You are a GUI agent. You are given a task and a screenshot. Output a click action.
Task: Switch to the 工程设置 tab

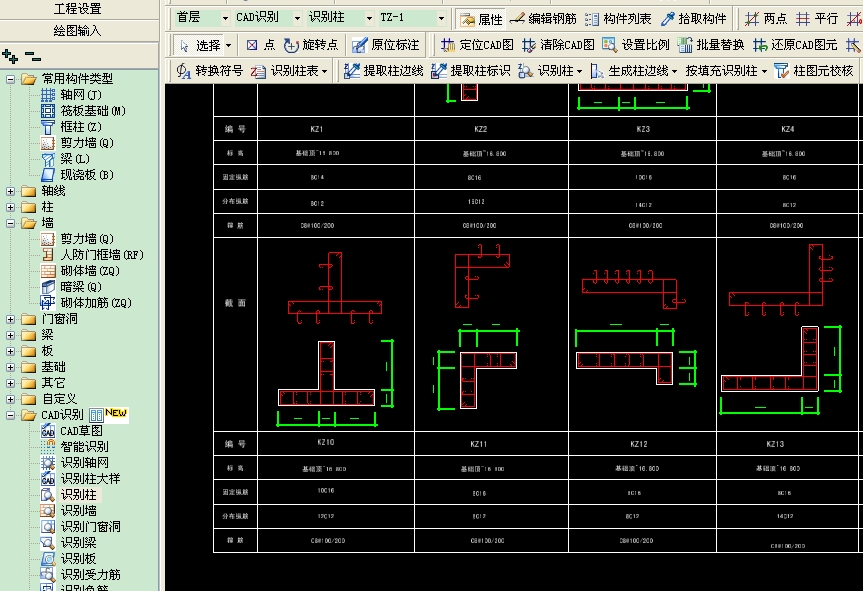(x=79, y=9)
